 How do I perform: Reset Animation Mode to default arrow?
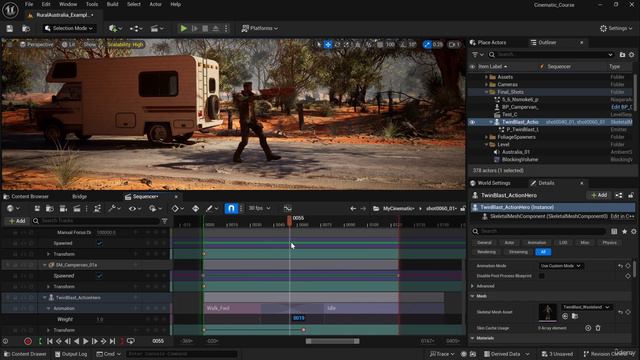[x=620, y=266]
